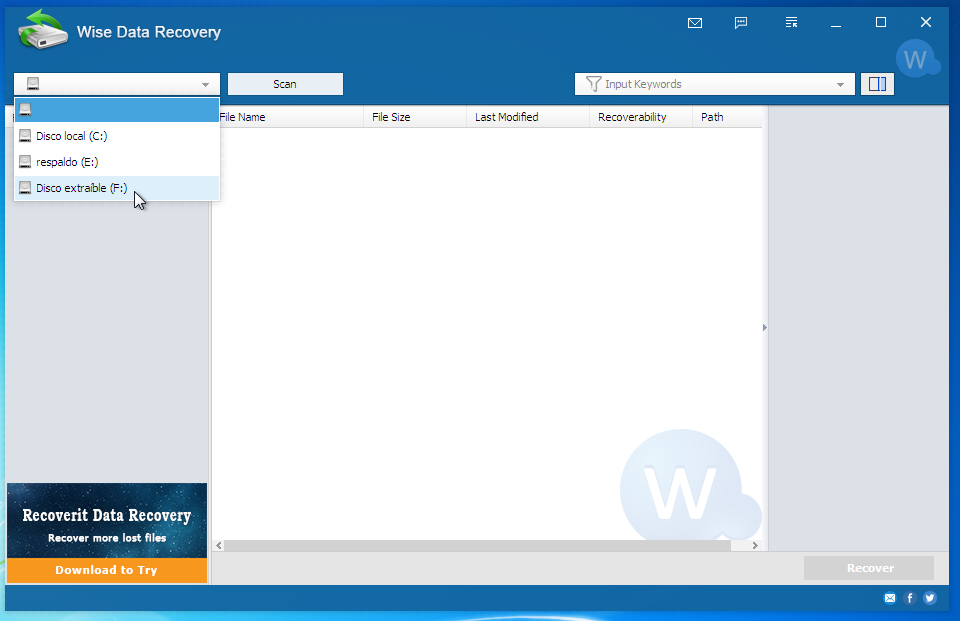Viewport: 960px width, 621px height.
Task: Sort results by the Last Modified column
Action: pyautogui.click(x=506, y=116)
